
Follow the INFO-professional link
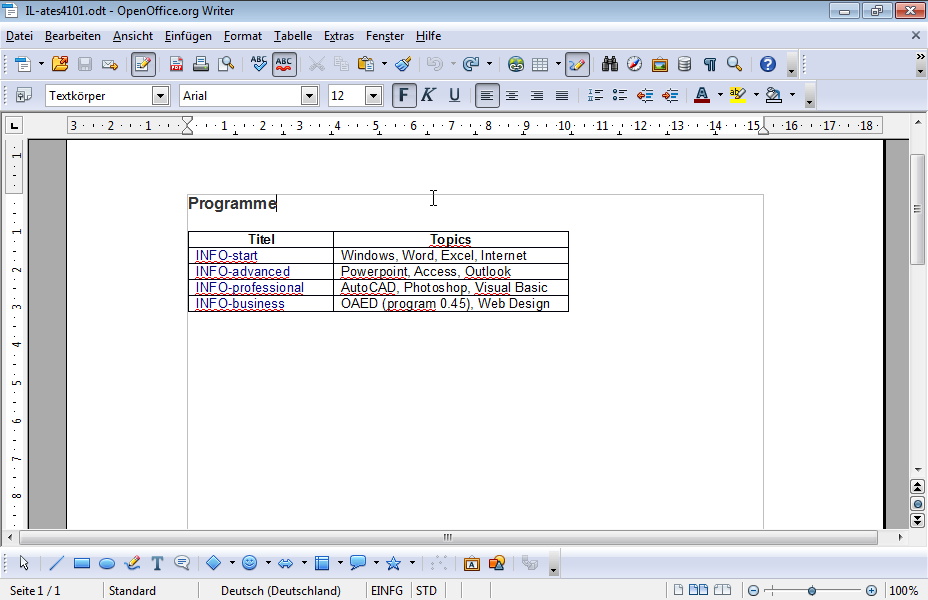[x=250, y=288]
